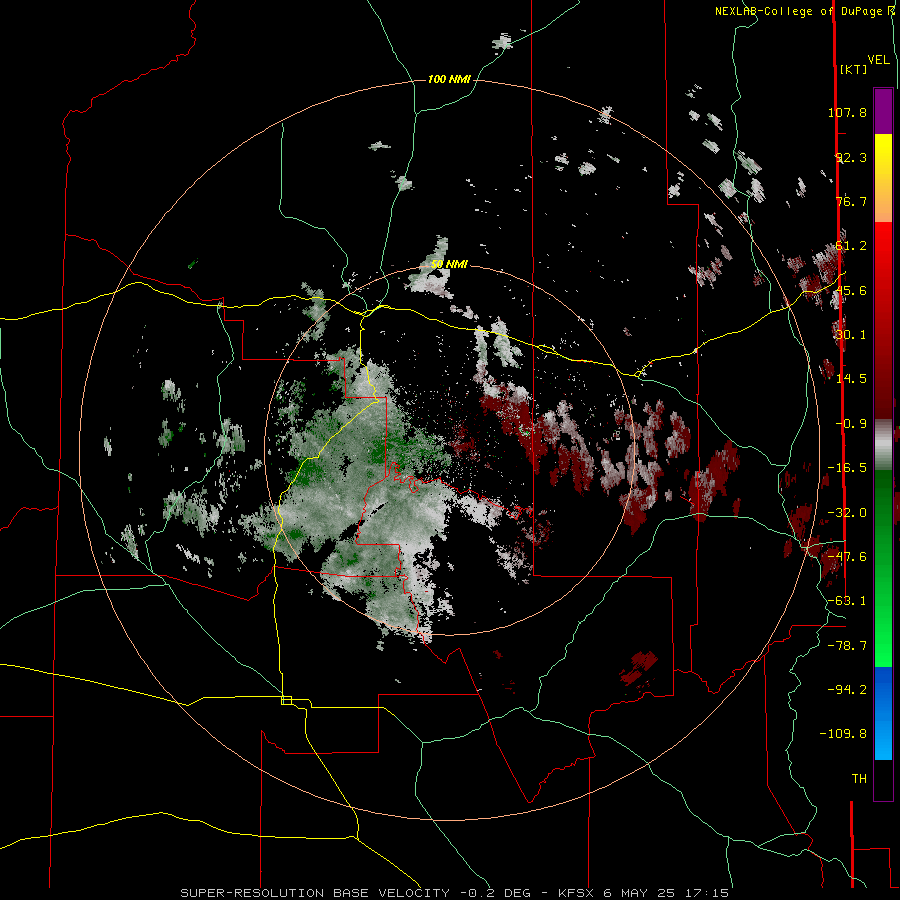
Task: Click the -109.8 legend value
Action: (843, 734)
